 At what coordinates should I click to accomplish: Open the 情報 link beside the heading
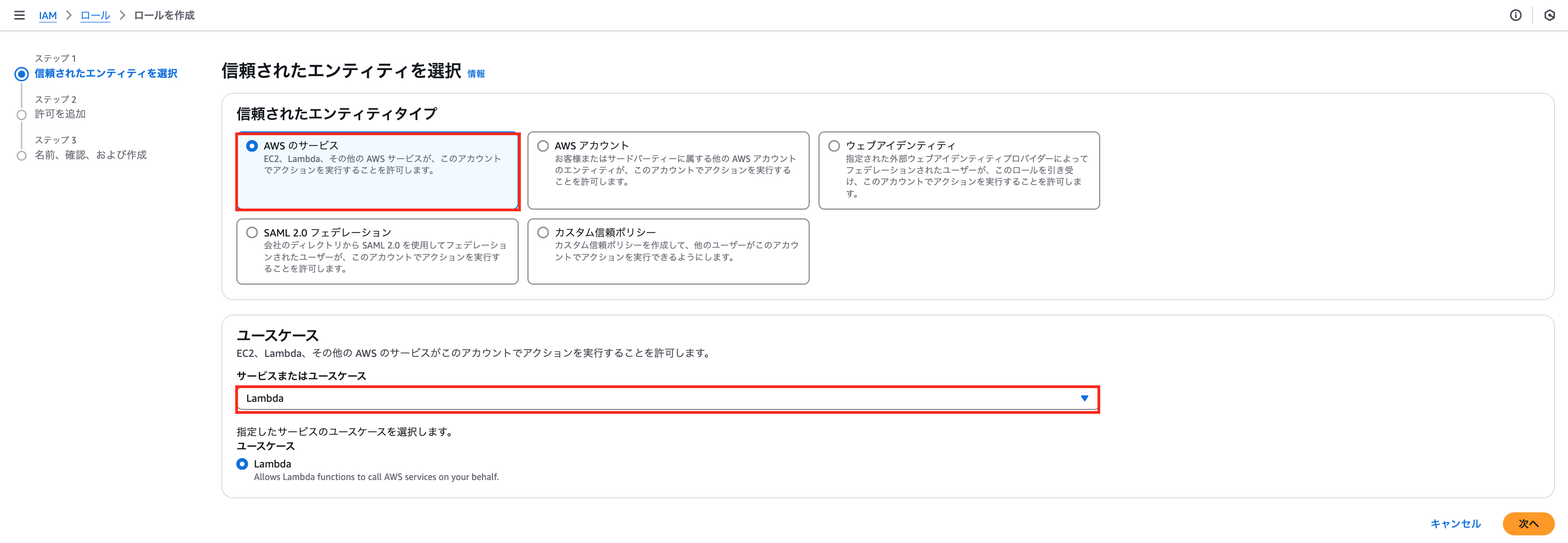(476, 74)
